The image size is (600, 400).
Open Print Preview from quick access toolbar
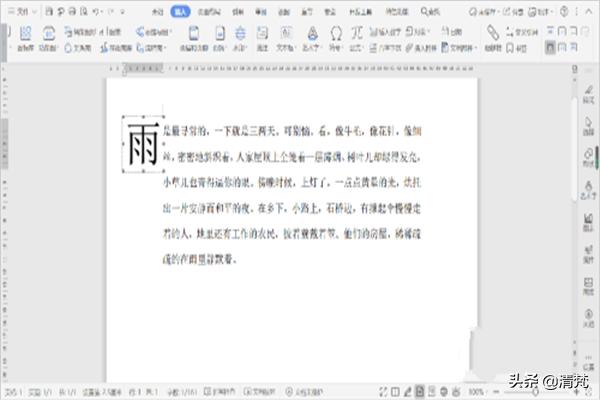click(84, 11)
